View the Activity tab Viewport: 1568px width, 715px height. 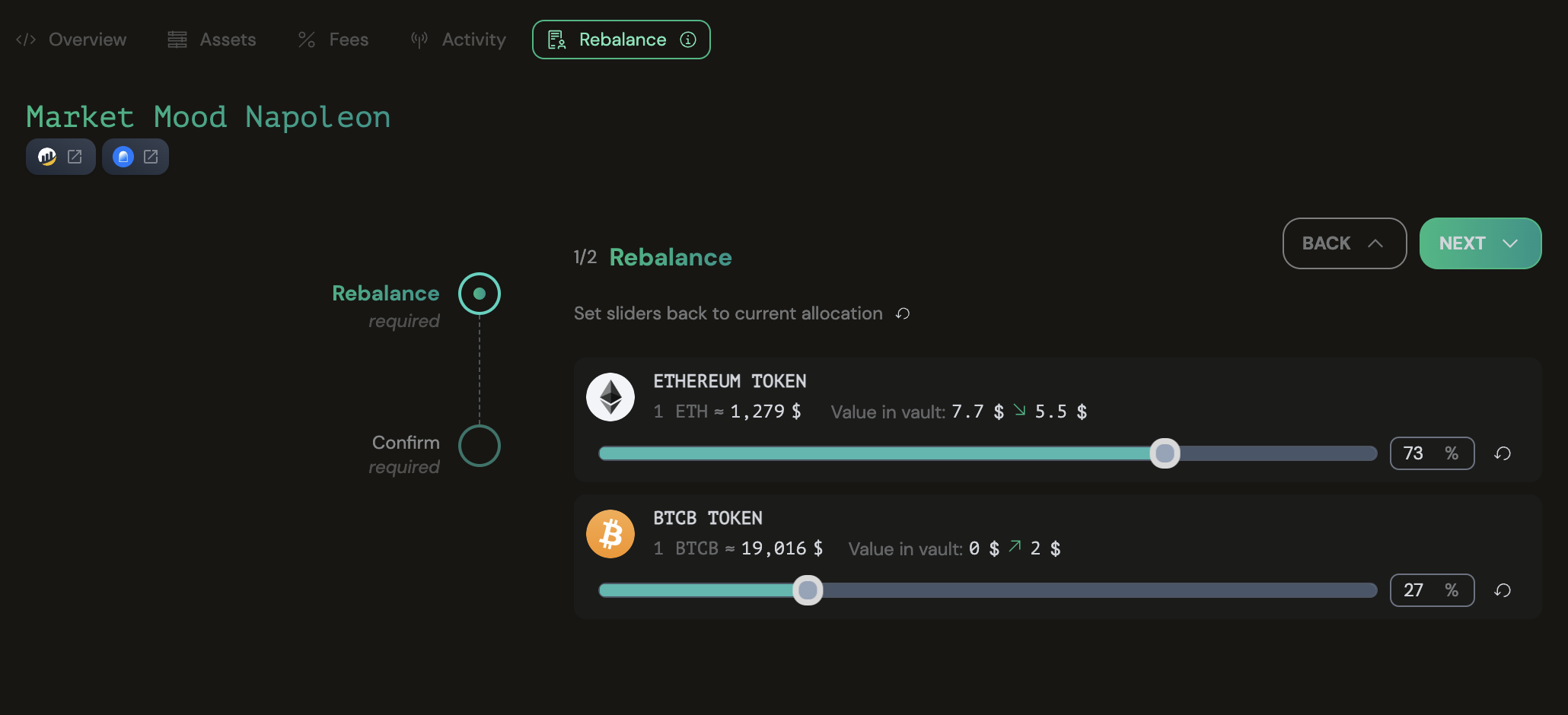click(x=458, y=40)
